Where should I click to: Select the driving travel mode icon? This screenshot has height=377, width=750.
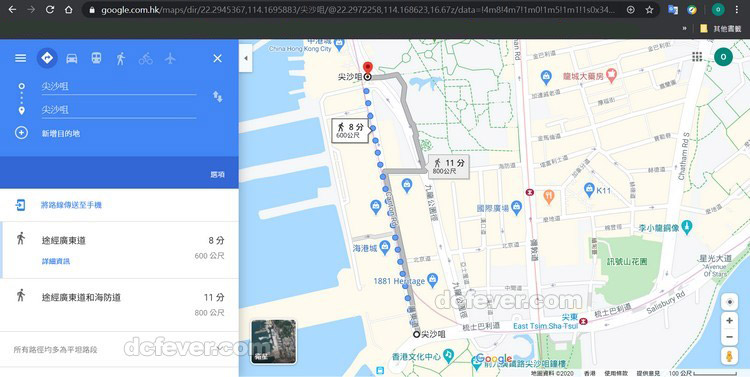72,58
